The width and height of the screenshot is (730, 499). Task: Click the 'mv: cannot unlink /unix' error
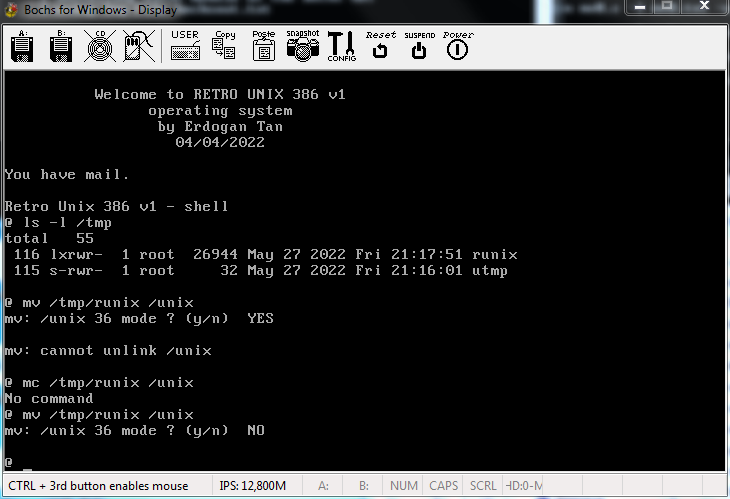(x=108, y=351)
